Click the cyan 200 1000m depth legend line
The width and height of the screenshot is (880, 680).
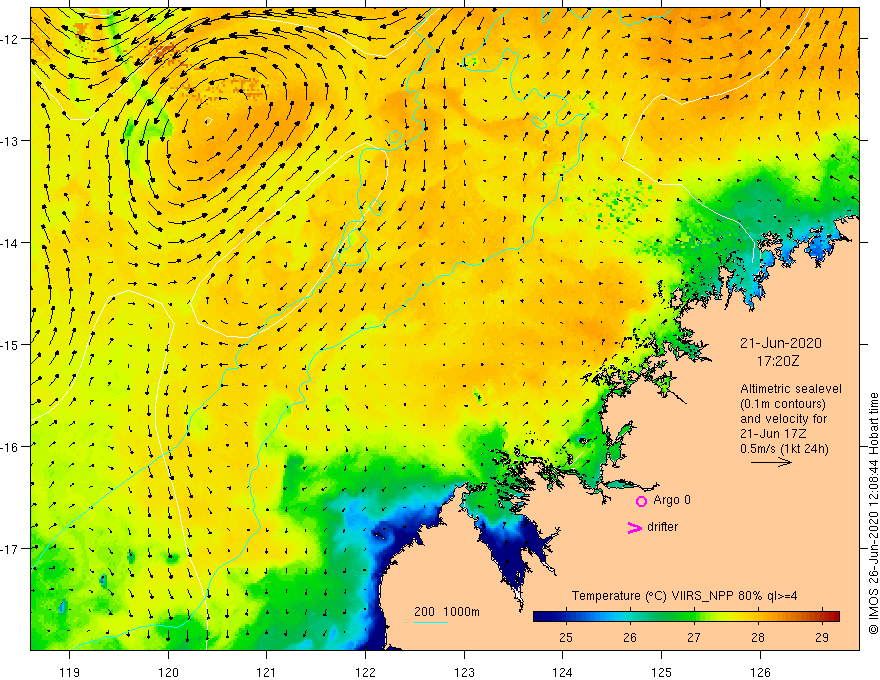click(430, 622)
